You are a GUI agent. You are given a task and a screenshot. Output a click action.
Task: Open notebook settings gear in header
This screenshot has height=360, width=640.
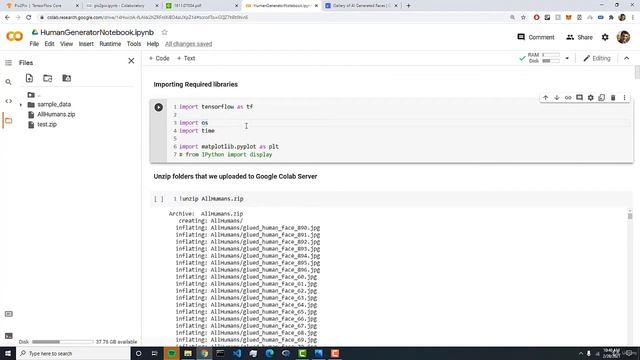tap(605, 37)
